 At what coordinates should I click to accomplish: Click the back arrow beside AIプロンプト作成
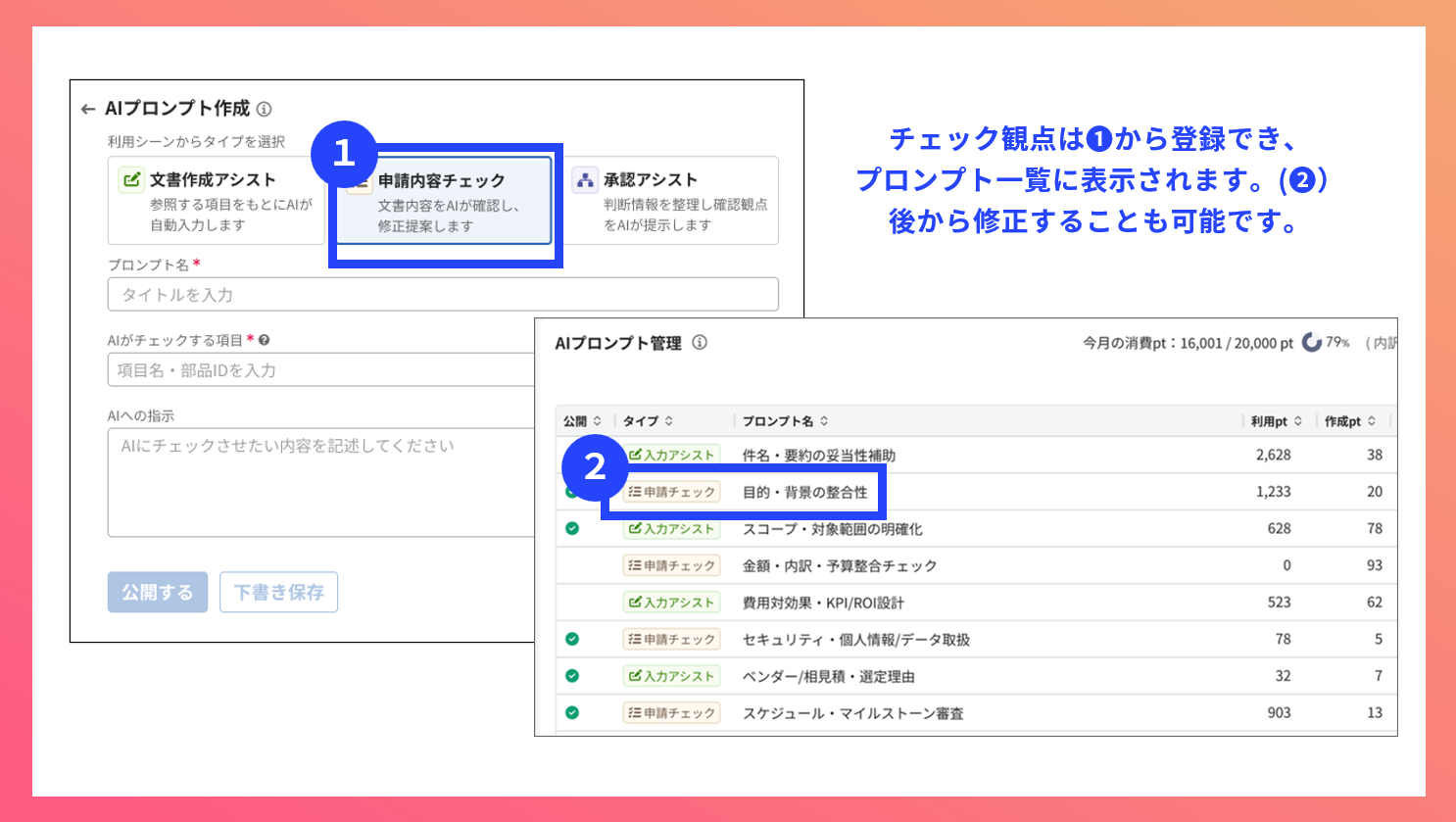pos(88,110)
